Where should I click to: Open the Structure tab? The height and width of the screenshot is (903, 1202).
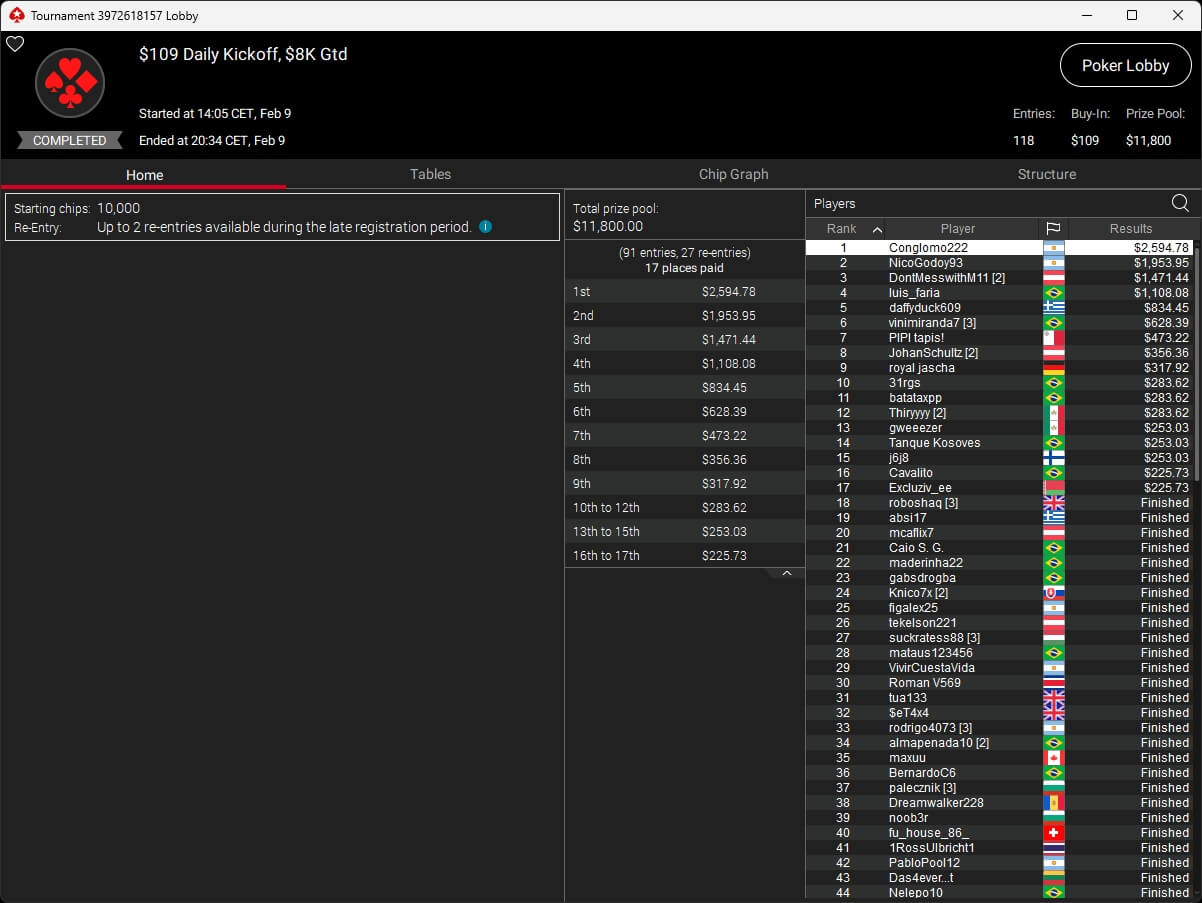(x=1046, y=174)
